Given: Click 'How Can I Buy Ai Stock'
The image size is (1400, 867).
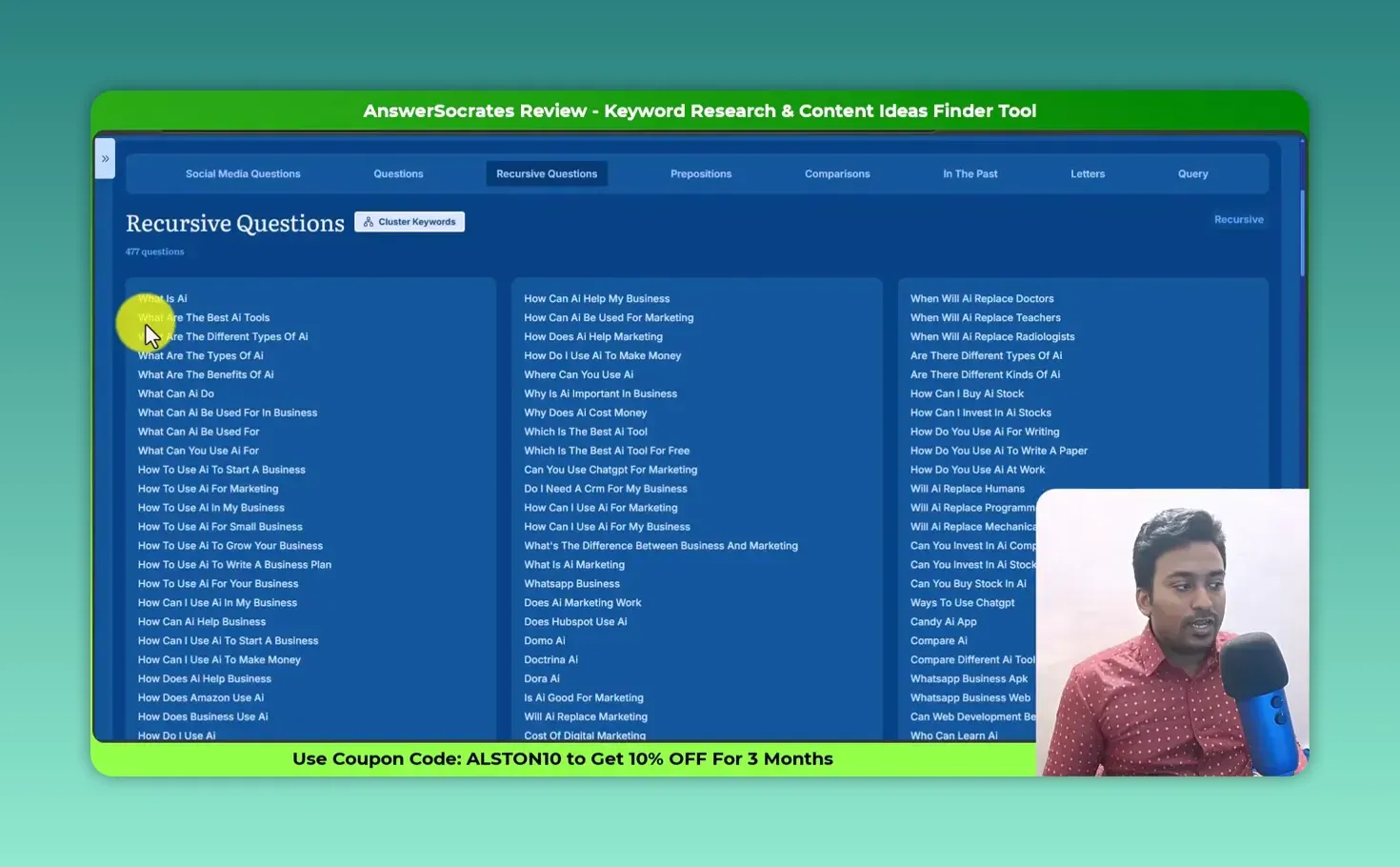Looking at the screenshot, I should (x=967, y=394).
